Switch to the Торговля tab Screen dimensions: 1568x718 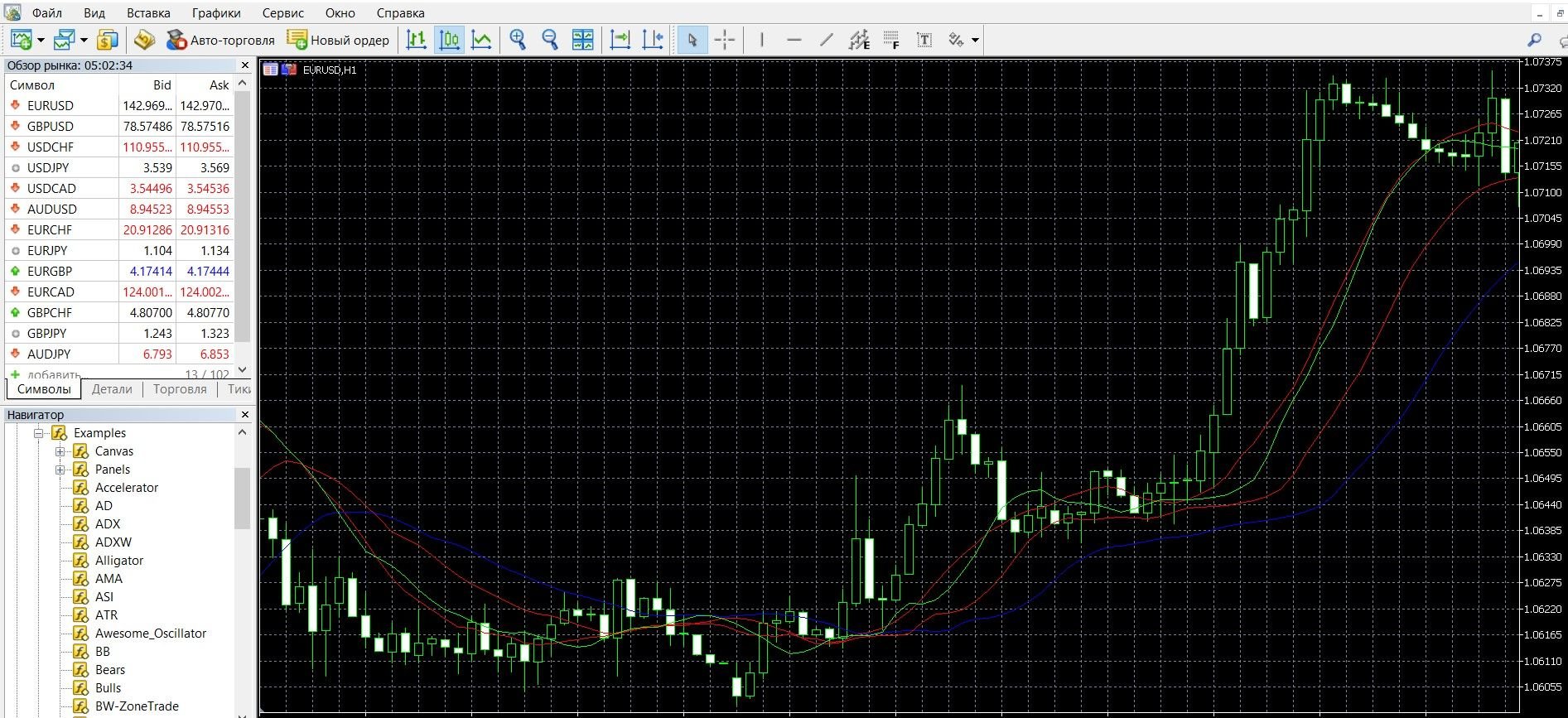coord(180,389)
